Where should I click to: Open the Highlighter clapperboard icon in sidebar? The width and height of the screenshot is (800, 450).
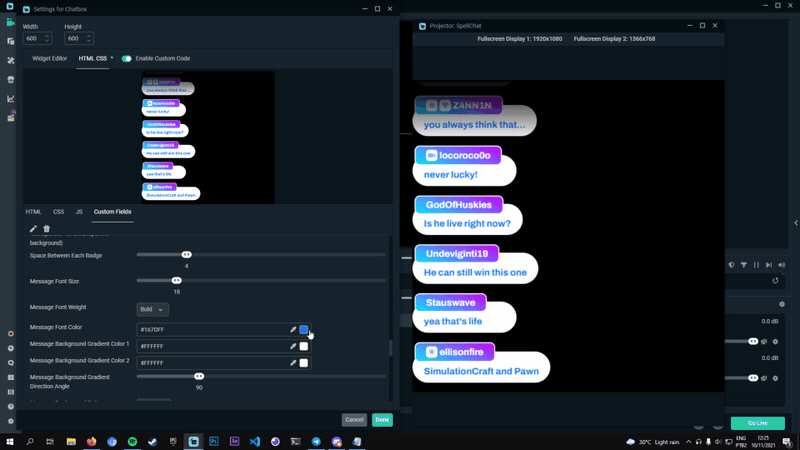10,117
